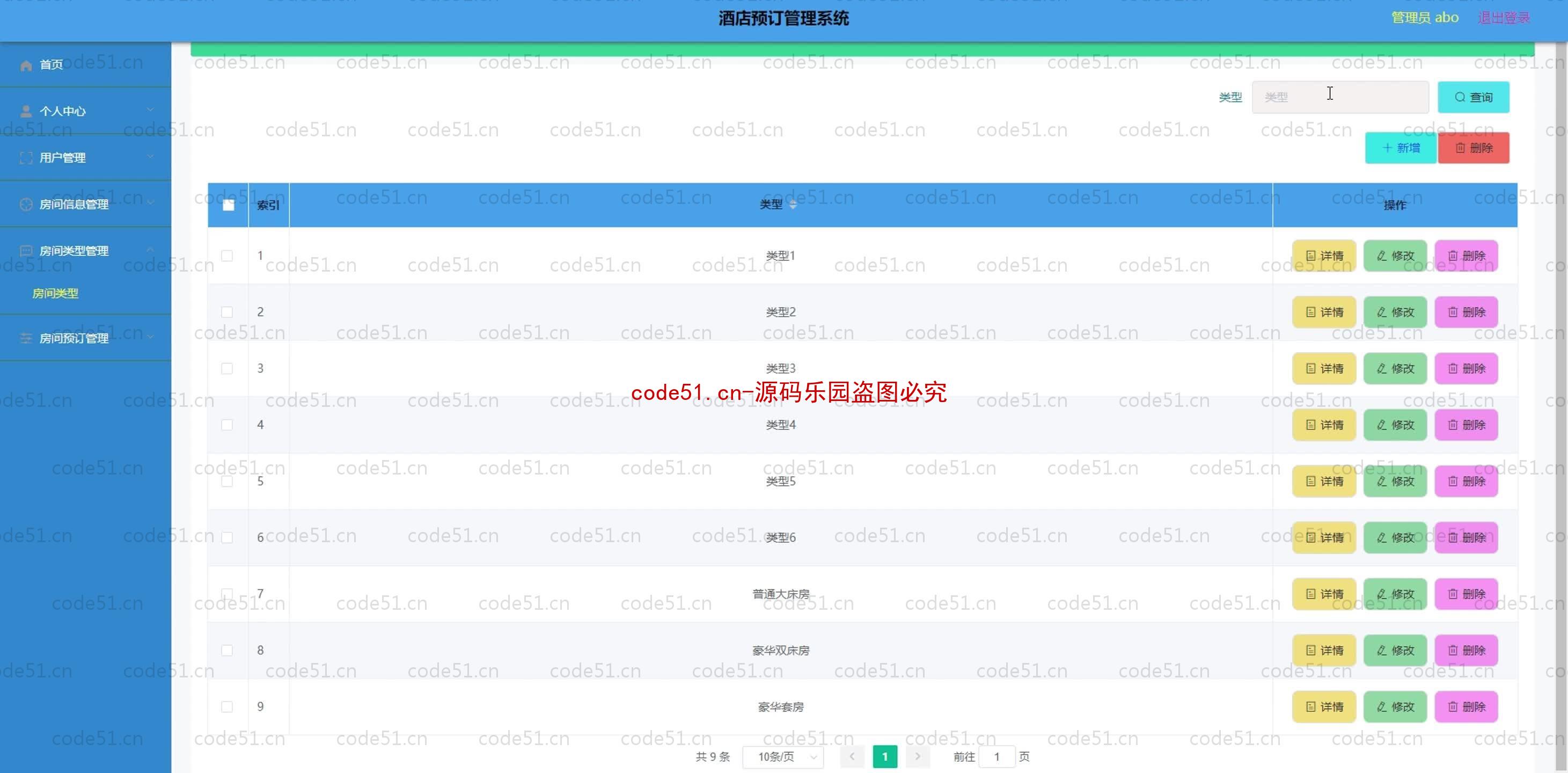Go to previous page arrow
1568x773 pixels.
click(x=852, y=757)
